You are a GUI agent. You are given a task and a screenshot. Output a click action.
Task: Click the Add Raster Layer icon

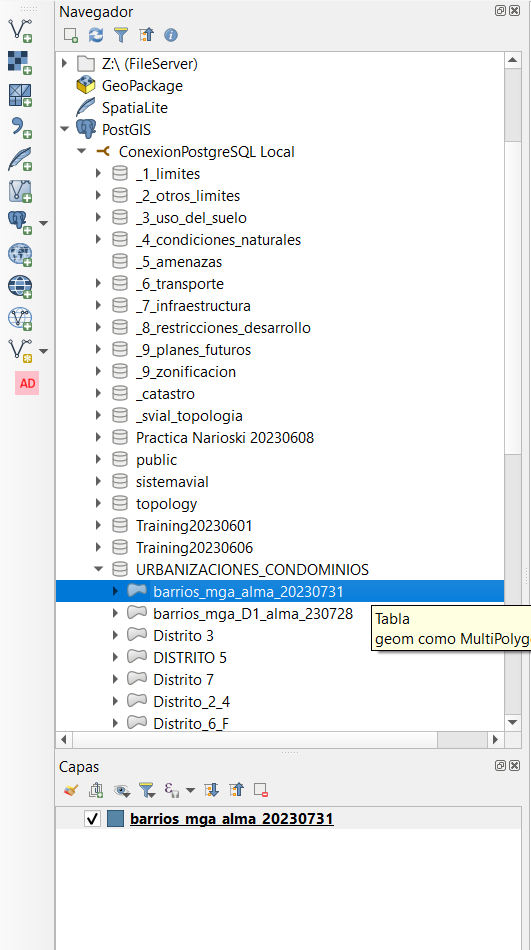pos(20,62)
